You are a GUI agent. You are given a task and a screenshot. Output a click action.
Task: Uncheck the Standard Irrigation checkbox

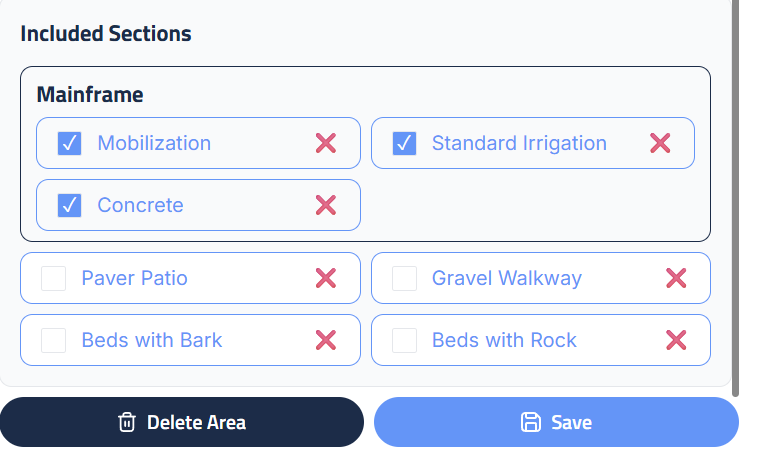tap(404, 143)
